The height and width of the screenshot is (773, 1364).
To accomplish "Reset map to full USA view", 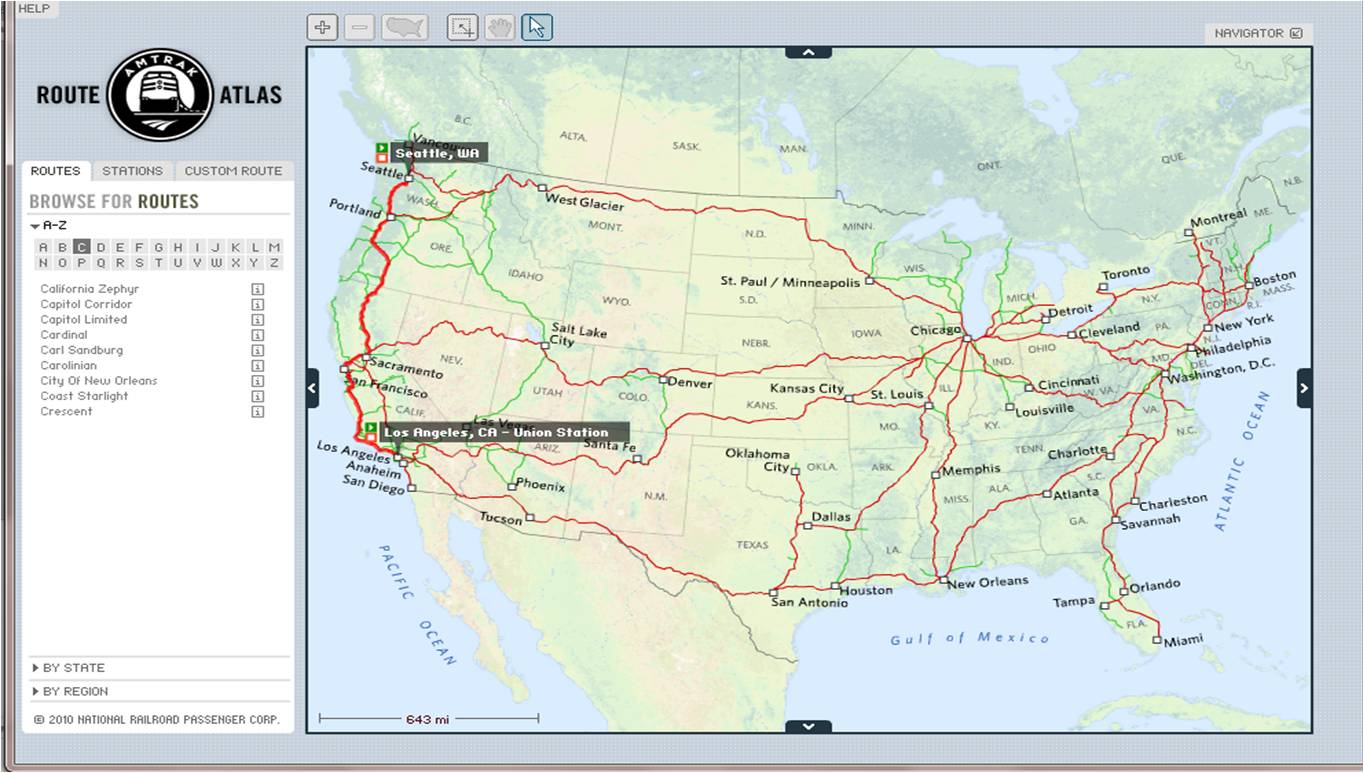I will click(x=405, y=28).
